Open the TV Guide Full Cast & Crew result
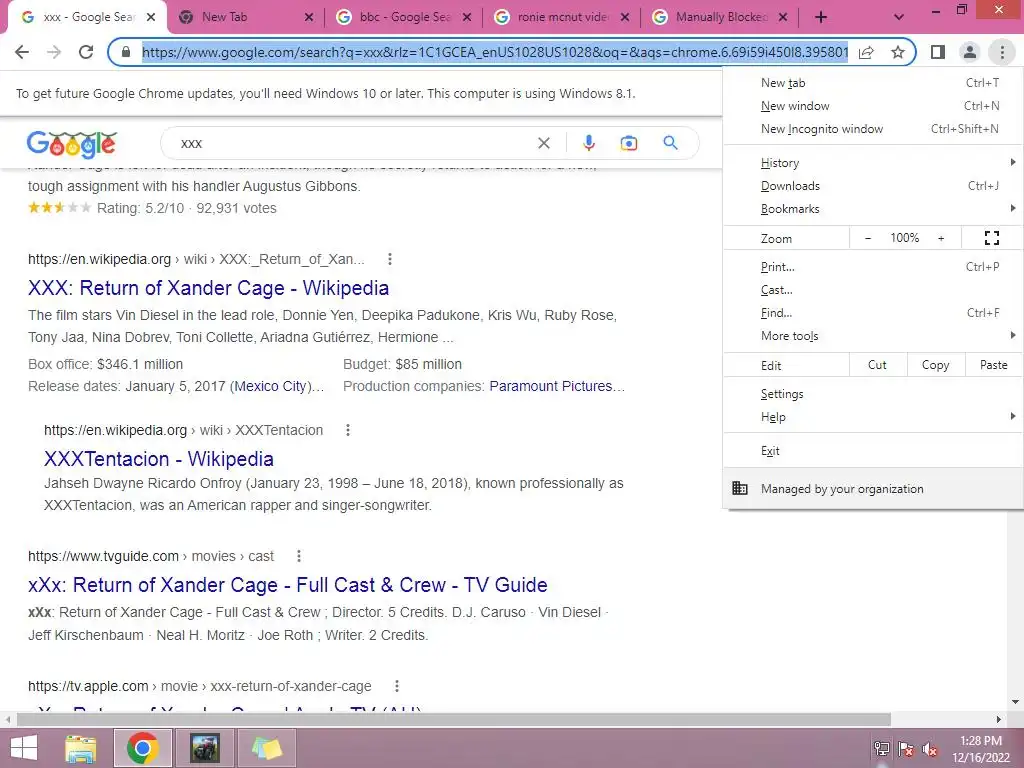The image size is (1024, 768). point(287,584)
